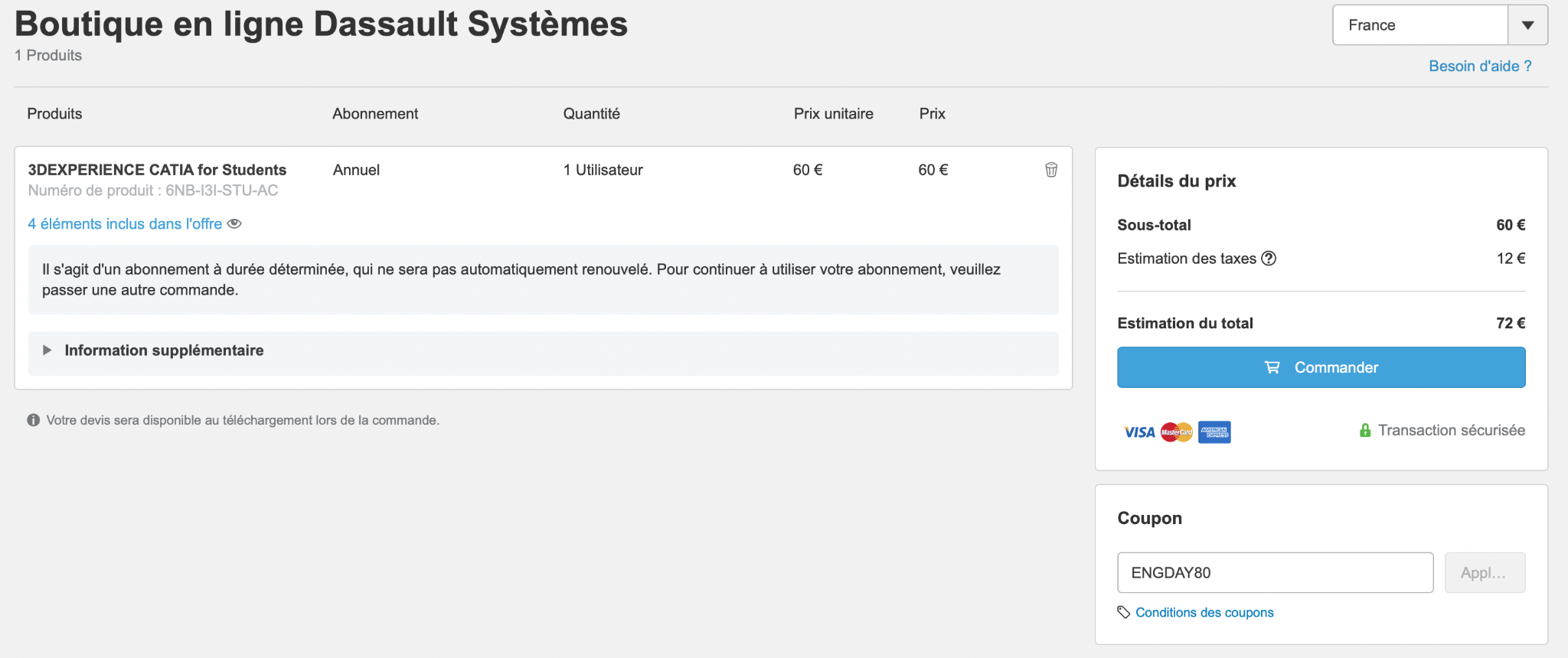Click the 3DEXPERIENCE CATIA for Students product name
Viewport: 1568px width, 658px height.
157,170
